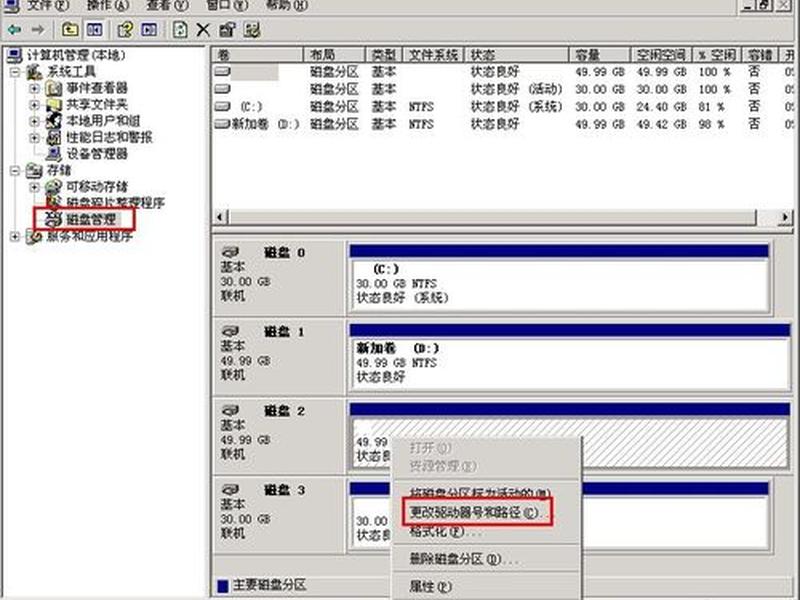Click the 磁盘 1 drive icon

pos(231,332)
